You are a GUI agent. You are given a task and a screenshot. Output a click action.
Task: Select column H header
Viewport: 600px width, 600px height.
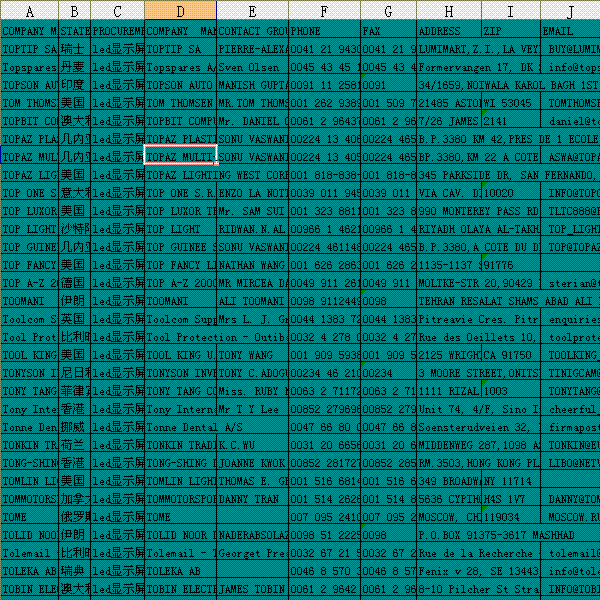(449, 11)
